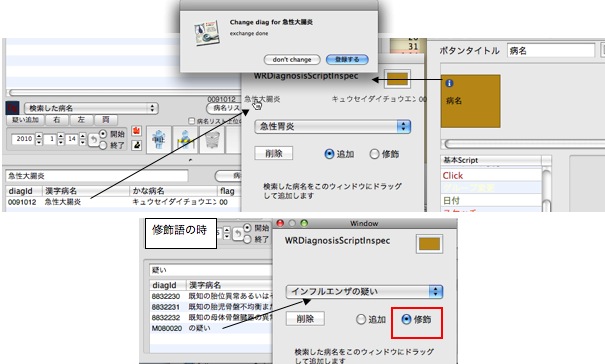
Task: Click the year 2010 stepper arrows
Action: [39, 139]
